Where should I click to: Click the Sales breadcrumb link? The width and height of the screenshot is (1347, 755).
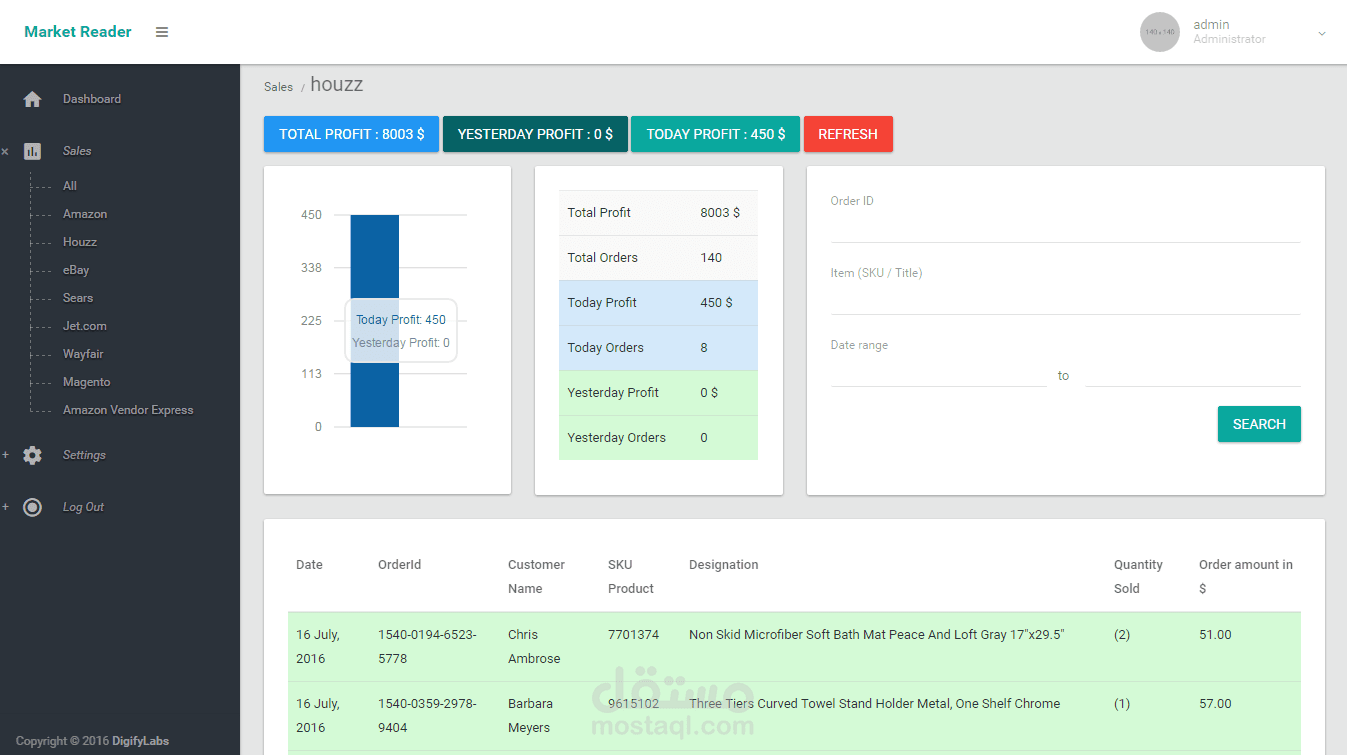click(x=278, y=87)
